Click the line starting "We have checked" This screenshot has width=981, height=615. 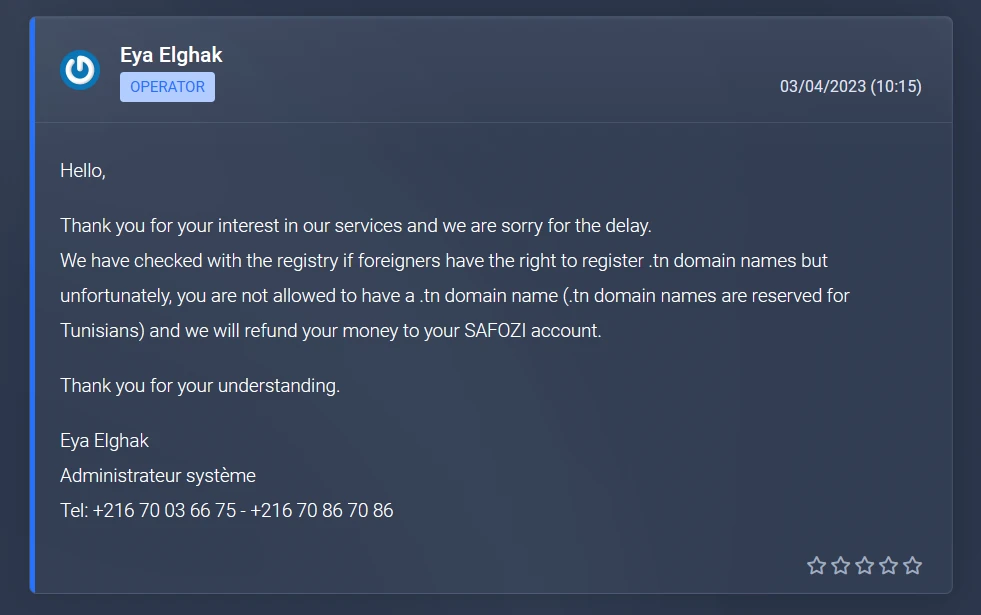(444, 260)
